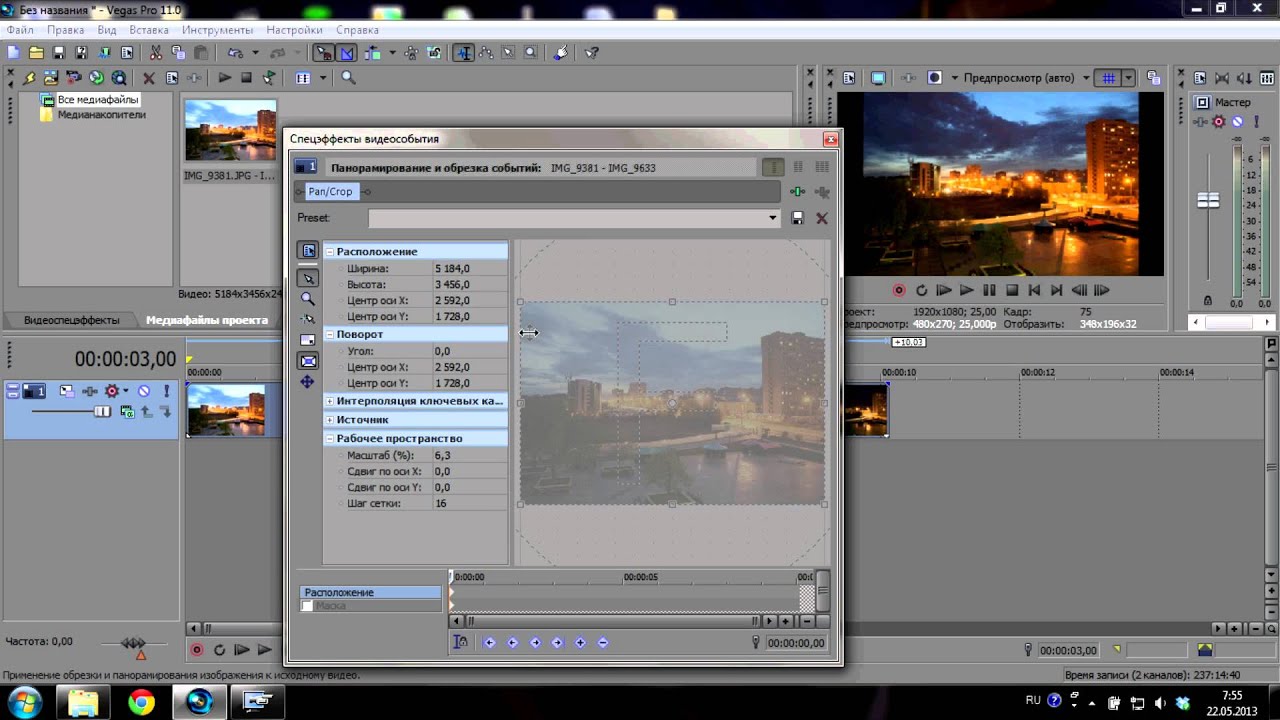Click the magnifier search icon in media toolbar
This screenshot has height=720, width=1280.
point(348,78)
